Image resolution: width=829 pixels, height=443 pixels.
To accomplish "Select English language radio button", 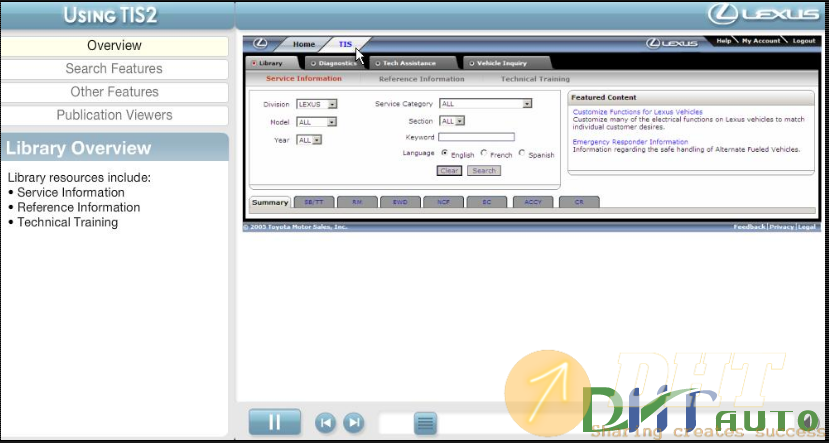I will [x=445, y=153].
